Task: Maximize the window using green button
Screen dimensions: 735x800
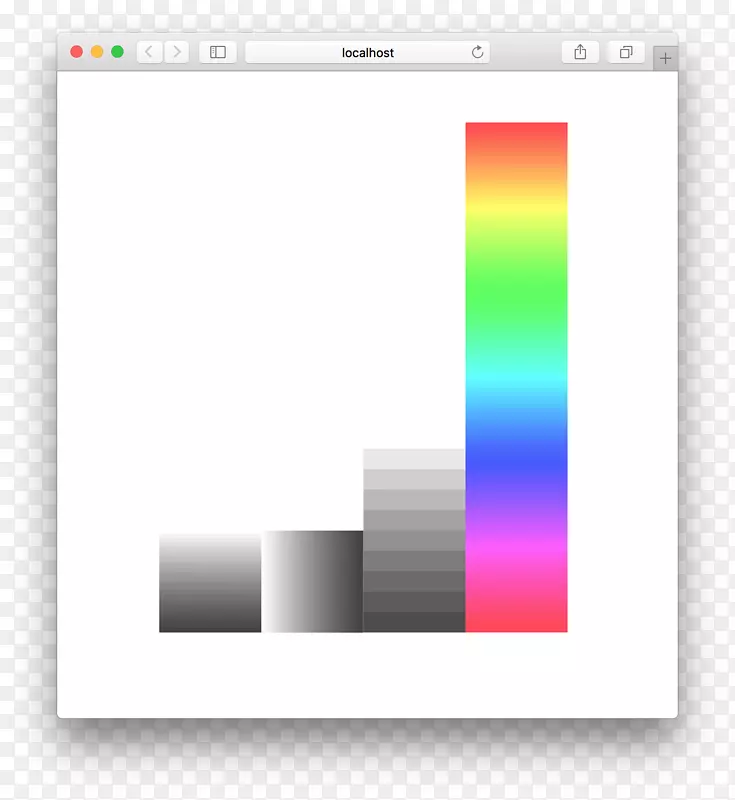Action: point(117,52)
